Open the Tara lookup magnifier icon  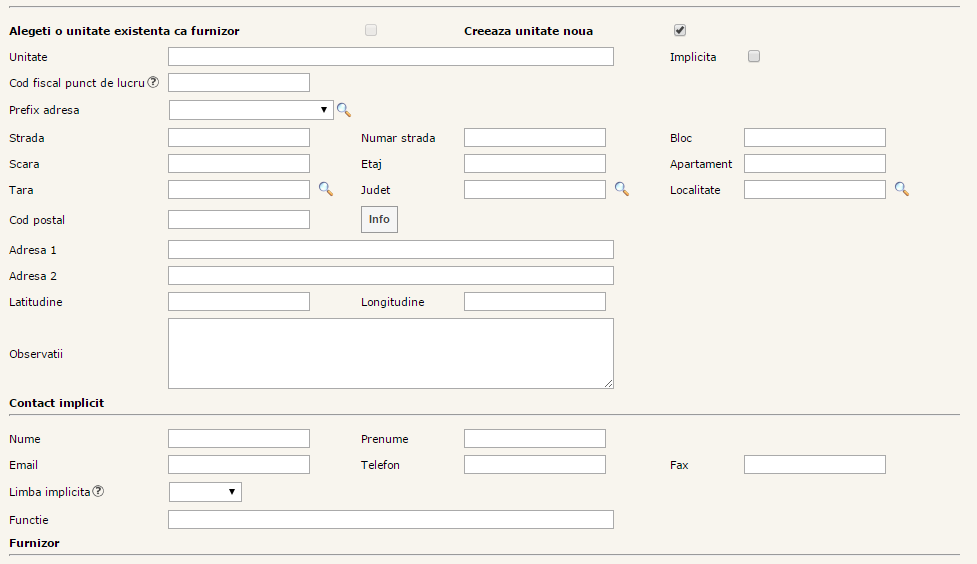[325, 188]
